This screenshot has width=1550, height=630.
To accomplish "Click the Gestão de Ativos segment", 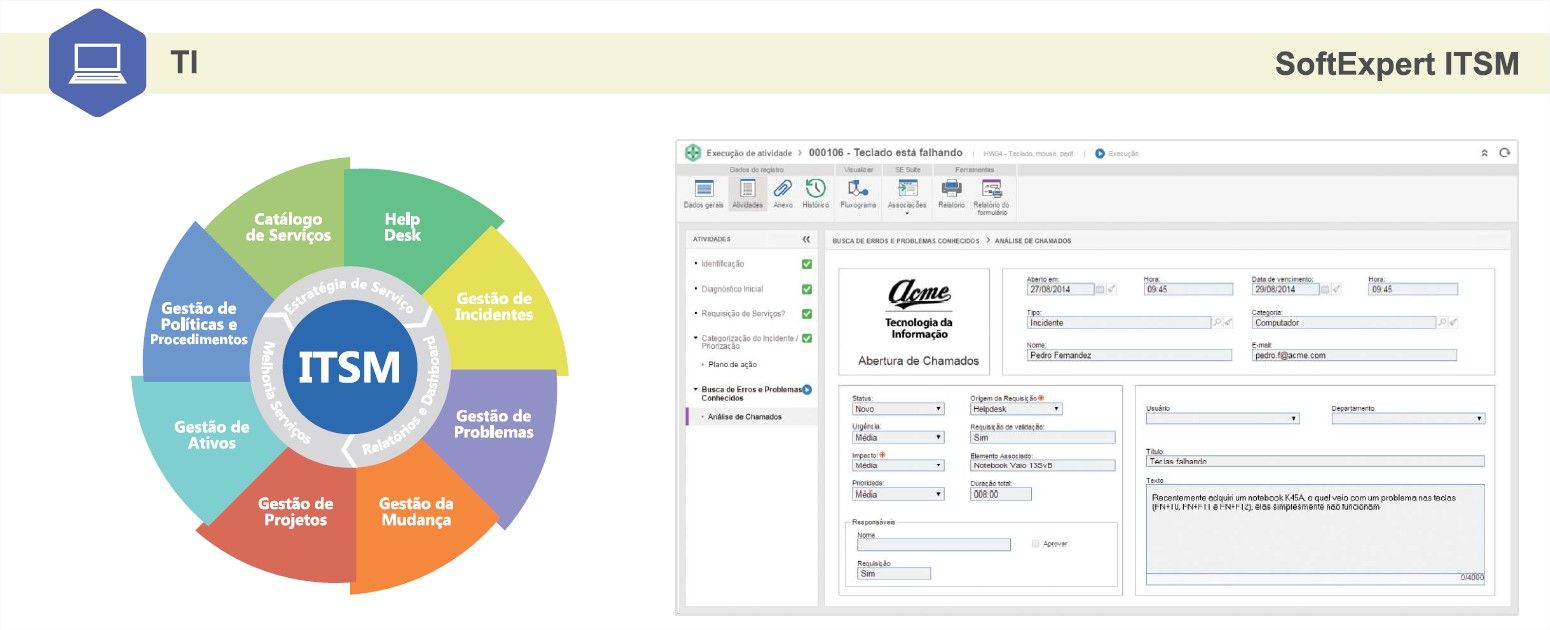I will 211,435.
